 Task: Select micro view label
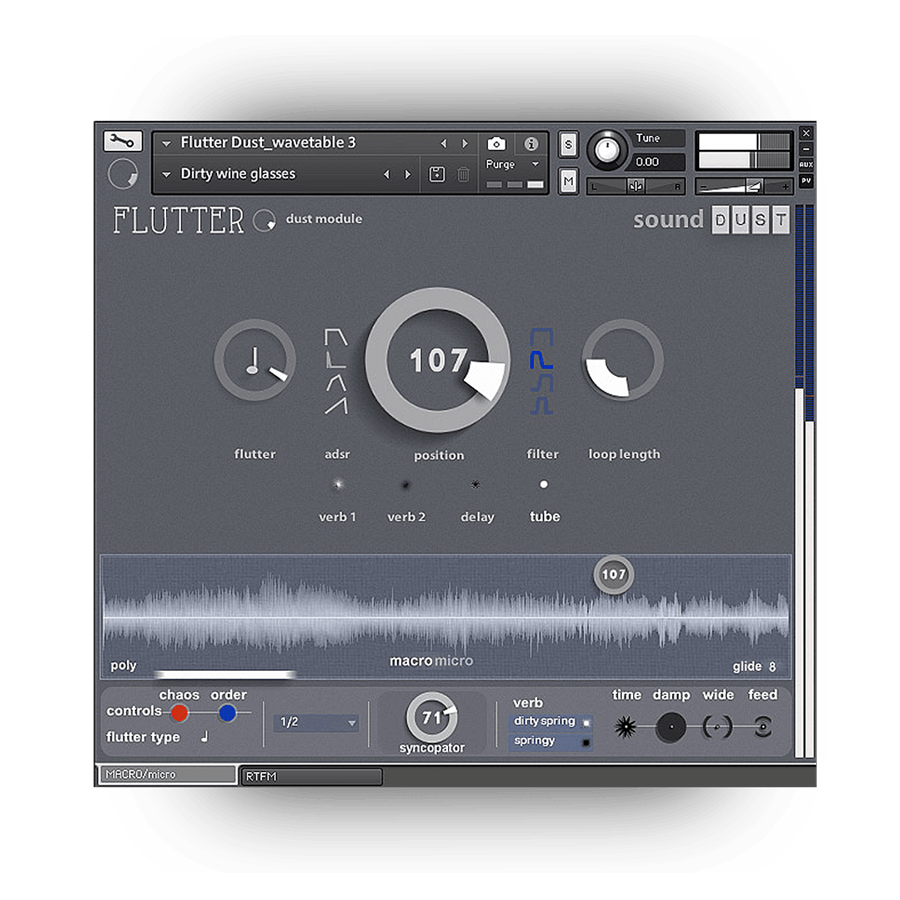coord(454,661)
